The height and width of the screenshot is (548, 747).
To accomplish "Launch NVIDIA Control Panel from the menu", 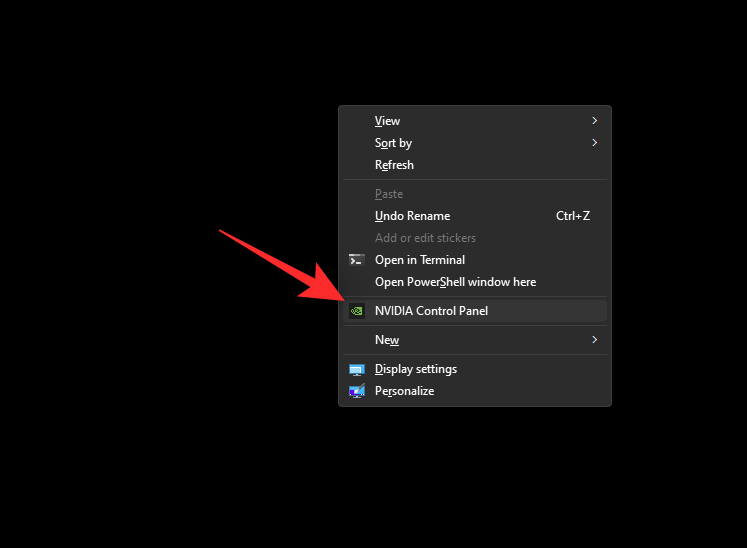I will [x=474, y=311].
